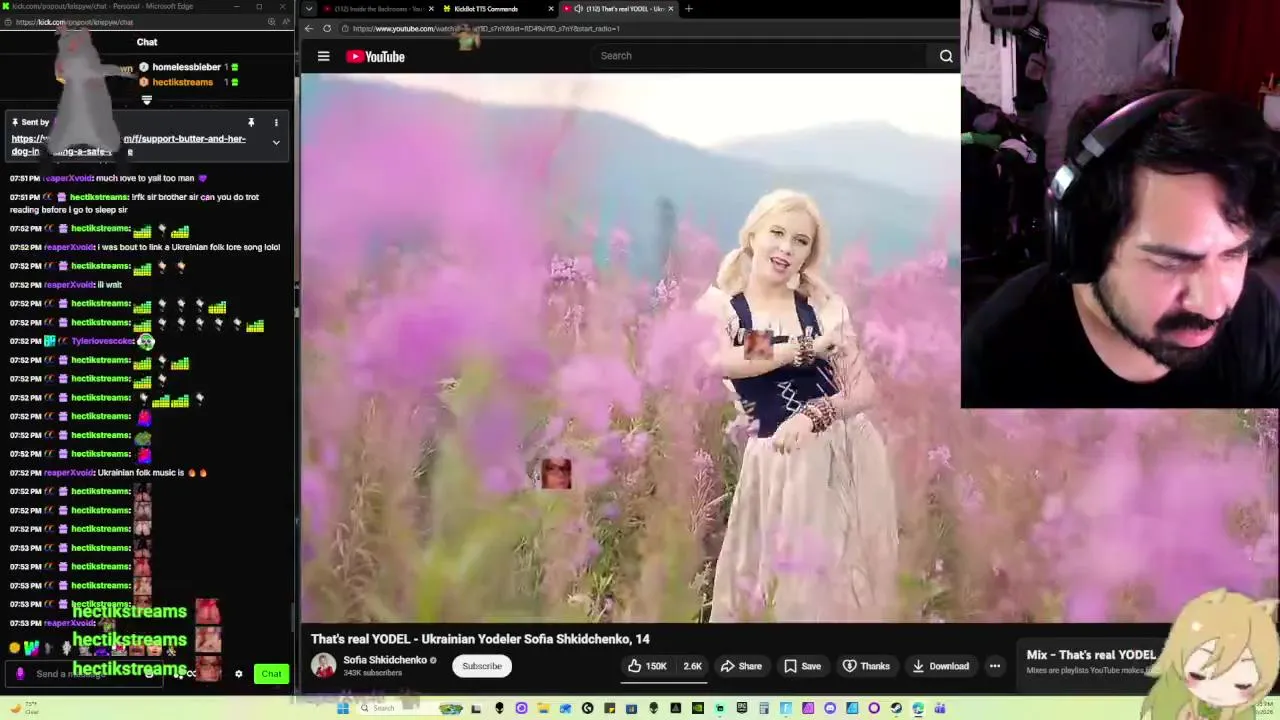Click the YouTube address bar URL
1280x720 pixels.
pyautogui.click(x=486, y=28)
